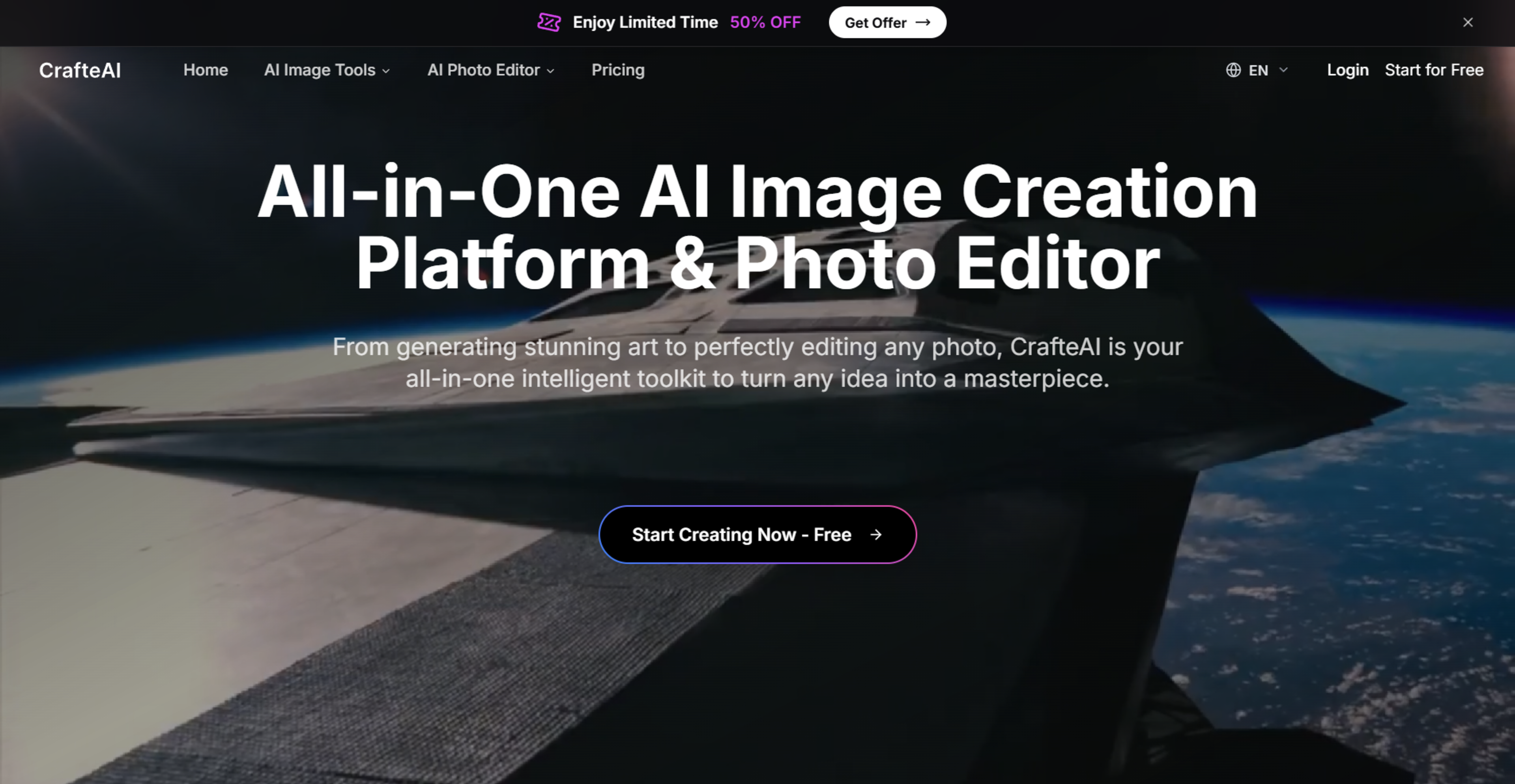Go to the Home nav item
Image resolution: width=1515 pixels, height=784 pixels.
pos(205,70)
